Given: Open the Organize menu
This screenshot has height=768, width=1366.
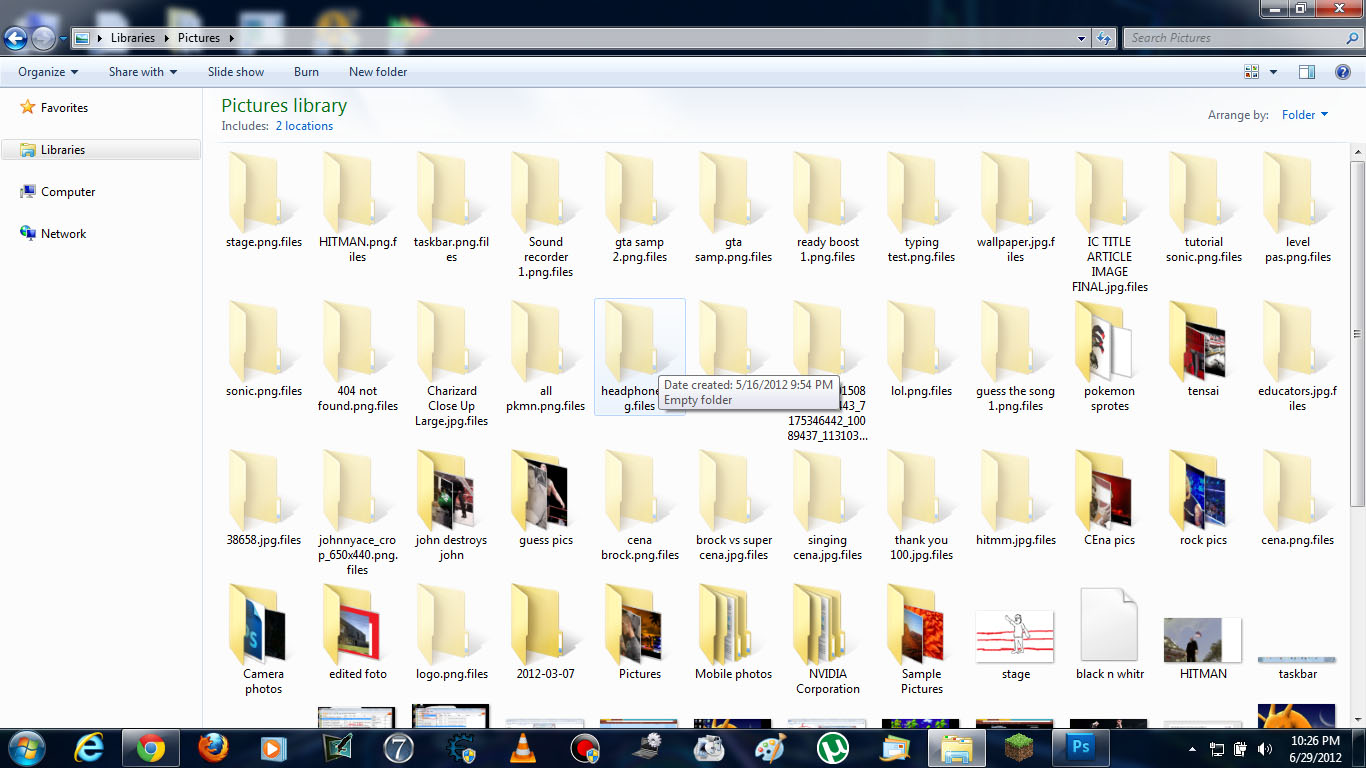Looking at the screenshot, I should tap(45, 71).
